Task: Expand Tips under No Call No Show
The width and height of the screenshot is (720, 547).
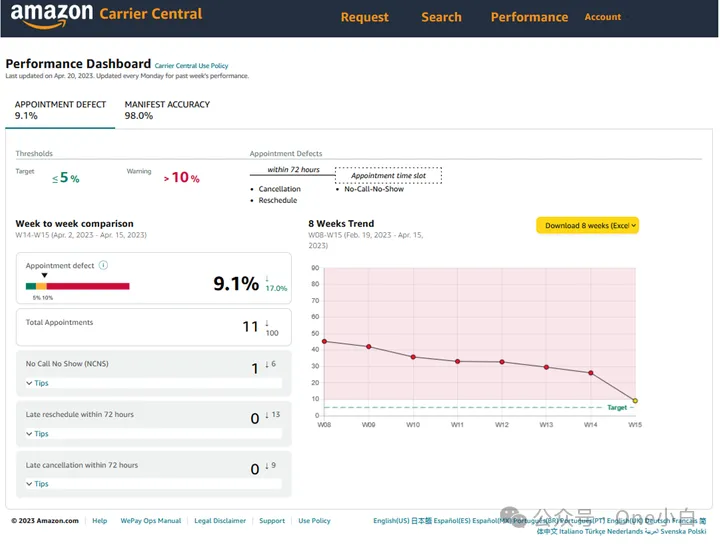Action: [x=37, y=383]
